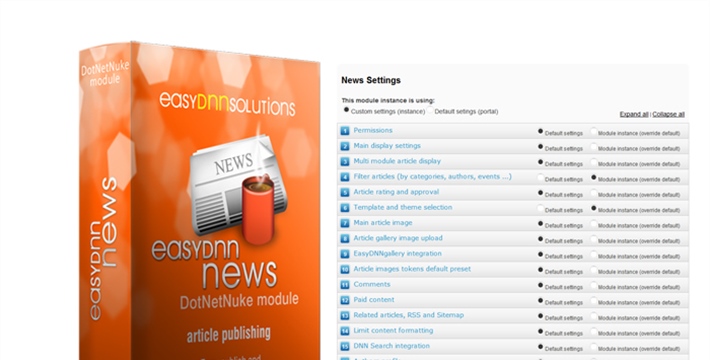
Task: Select Default settings radio for Main article image
Action: pos(540,224)
